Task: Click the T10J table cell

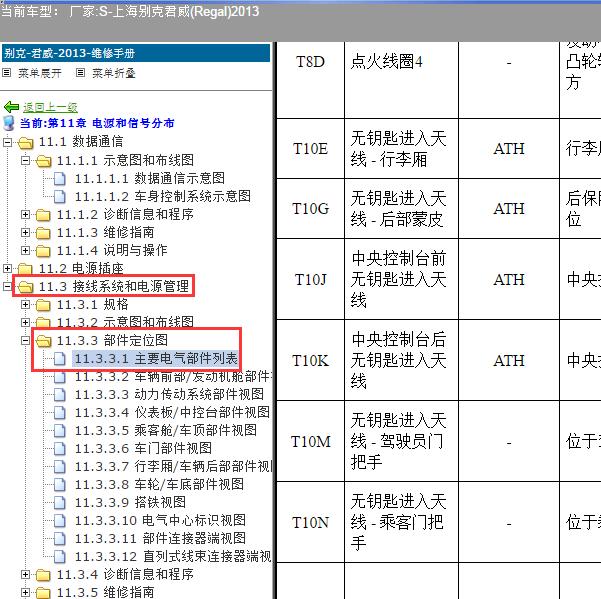Action: tap(310, 279)
